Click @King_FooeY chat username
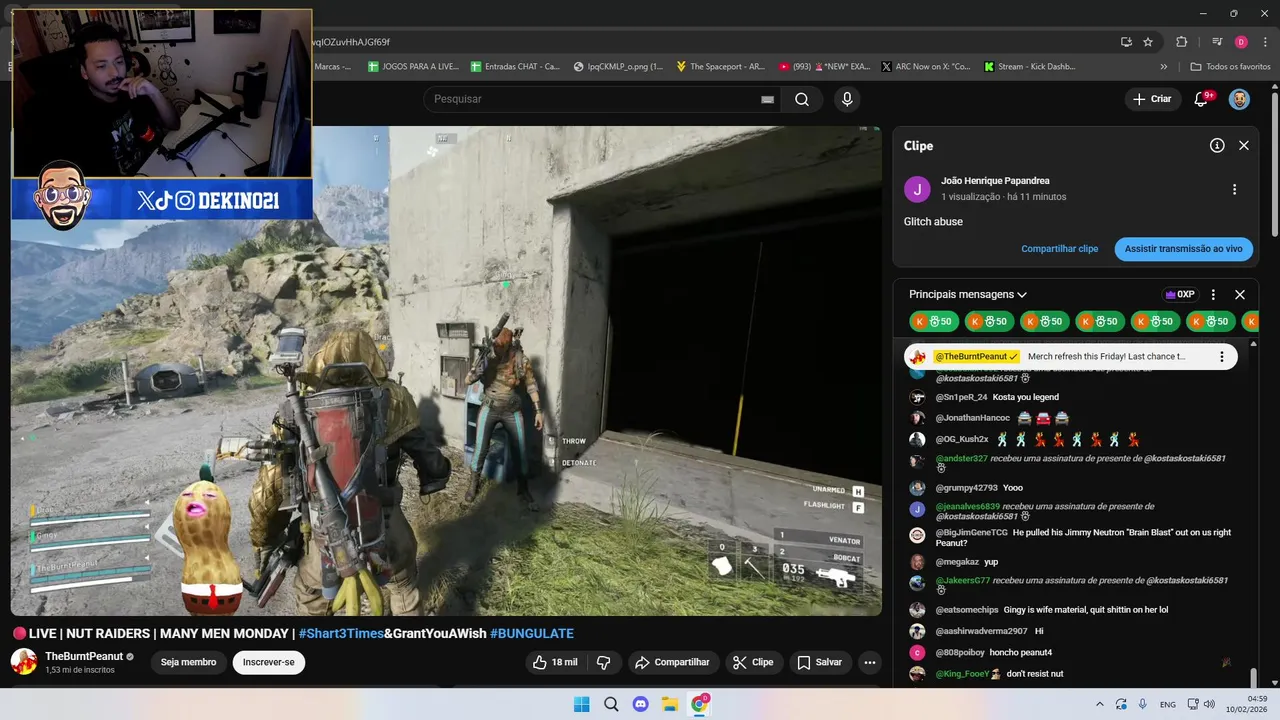This screenshot has width=1280, height=720. coord(962,674)
